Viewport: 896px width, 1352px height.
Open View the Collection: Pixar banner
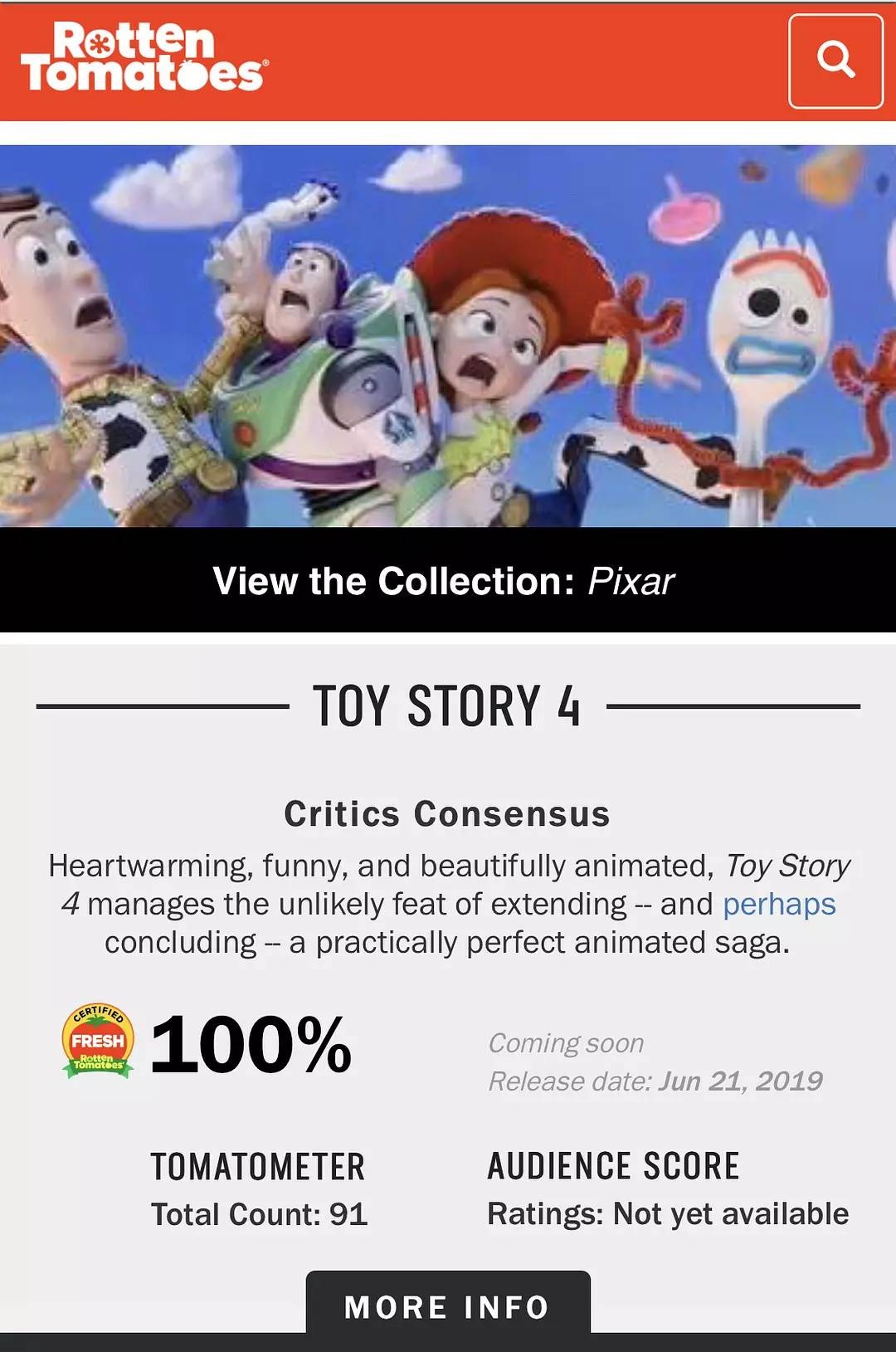point(448,579)
